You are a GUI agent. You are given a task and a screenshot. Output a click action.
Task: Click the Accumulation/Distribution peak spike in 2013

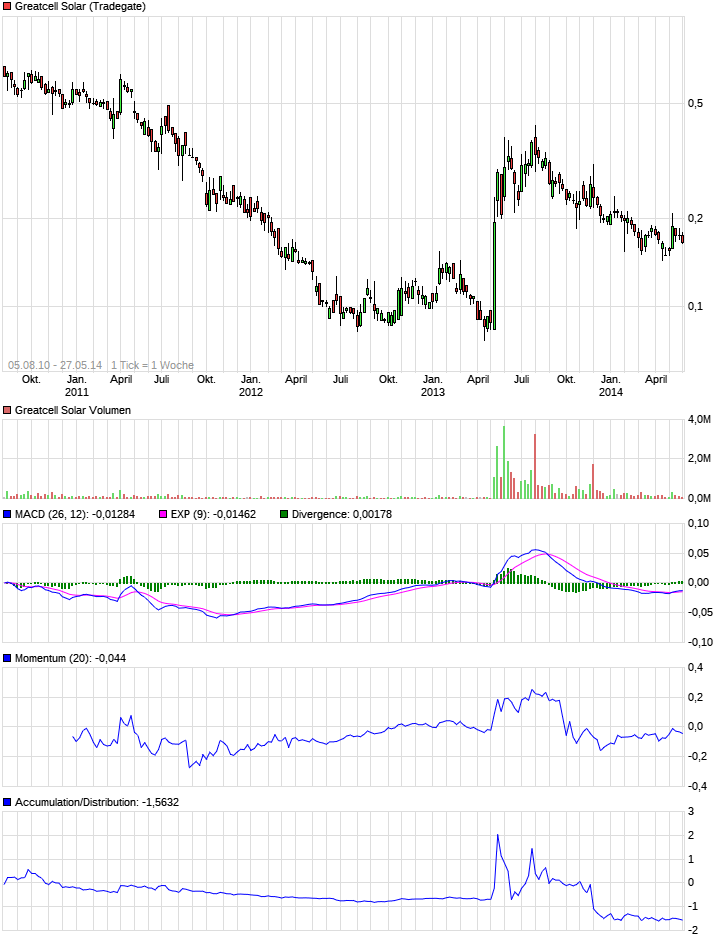498,836
